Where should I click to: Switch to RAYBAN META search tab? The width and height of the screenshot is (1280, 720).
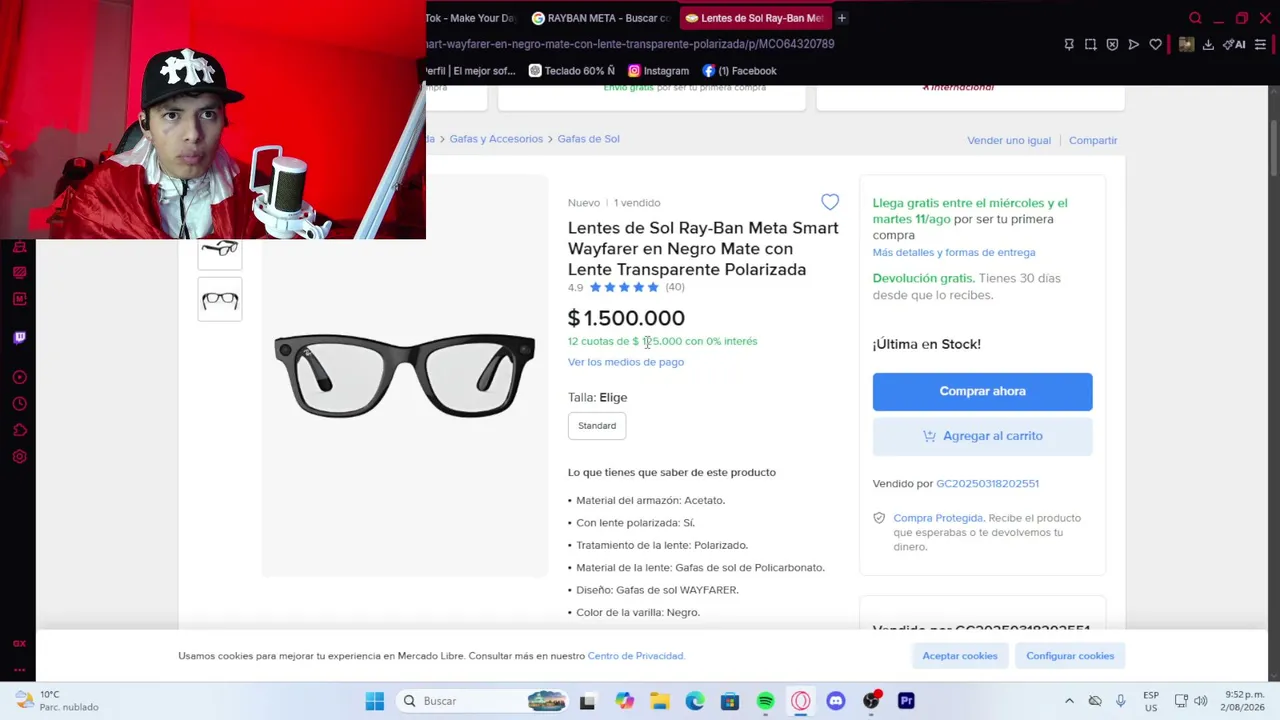[x=600, y=18]
